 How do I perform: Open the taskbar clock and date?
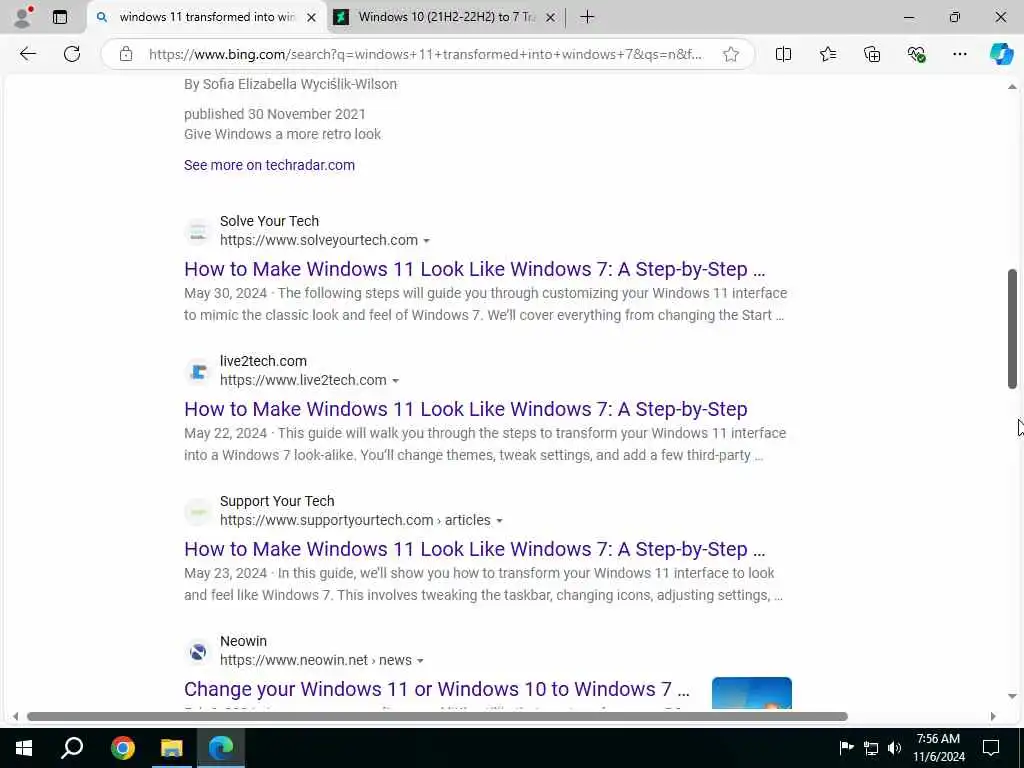(938, 748)
